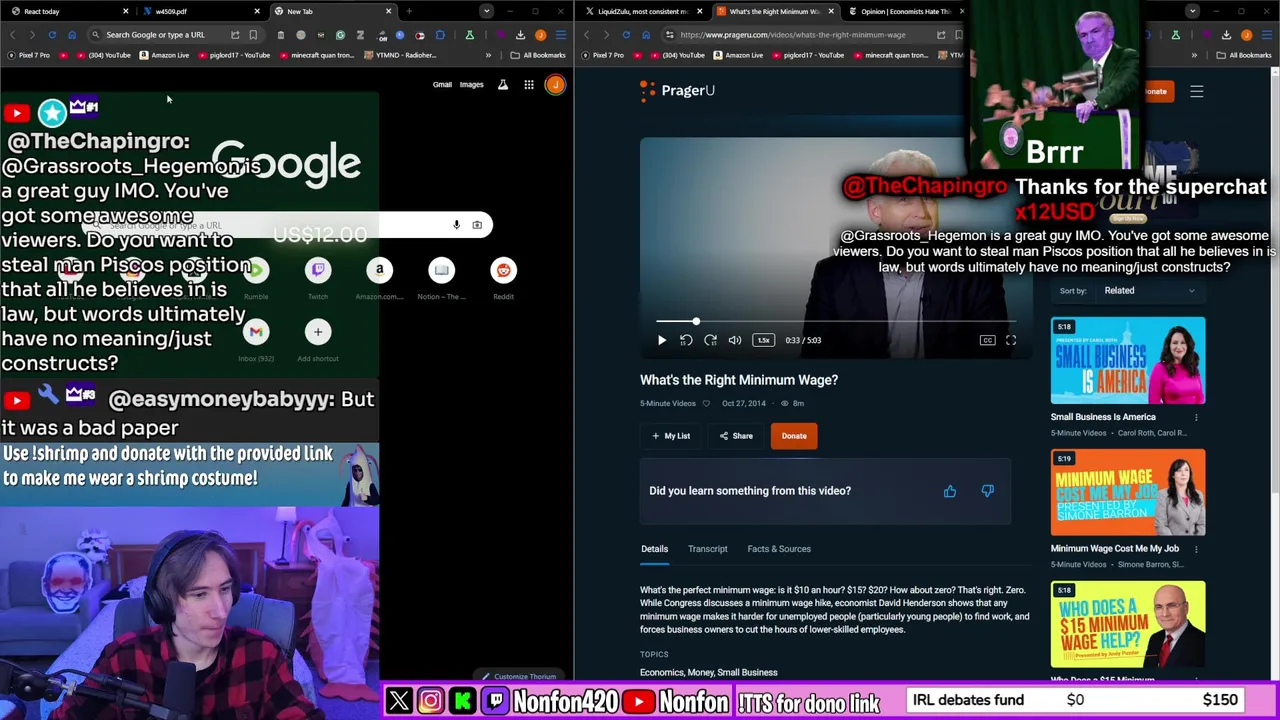The height and width of the screenshot is (720, 1280).
Task: Skip forward in the PragerU video
Action: (710, 340)
